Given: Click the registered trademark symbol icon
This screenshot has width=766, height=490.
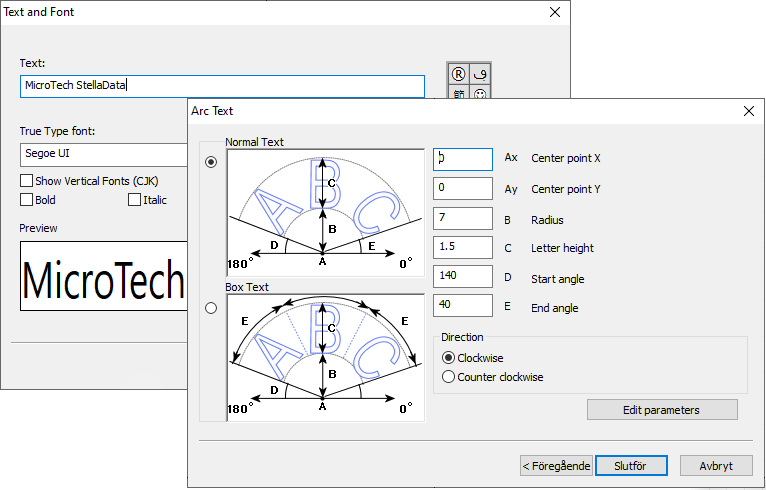Looking at the screenshot, I should (458, 74).
